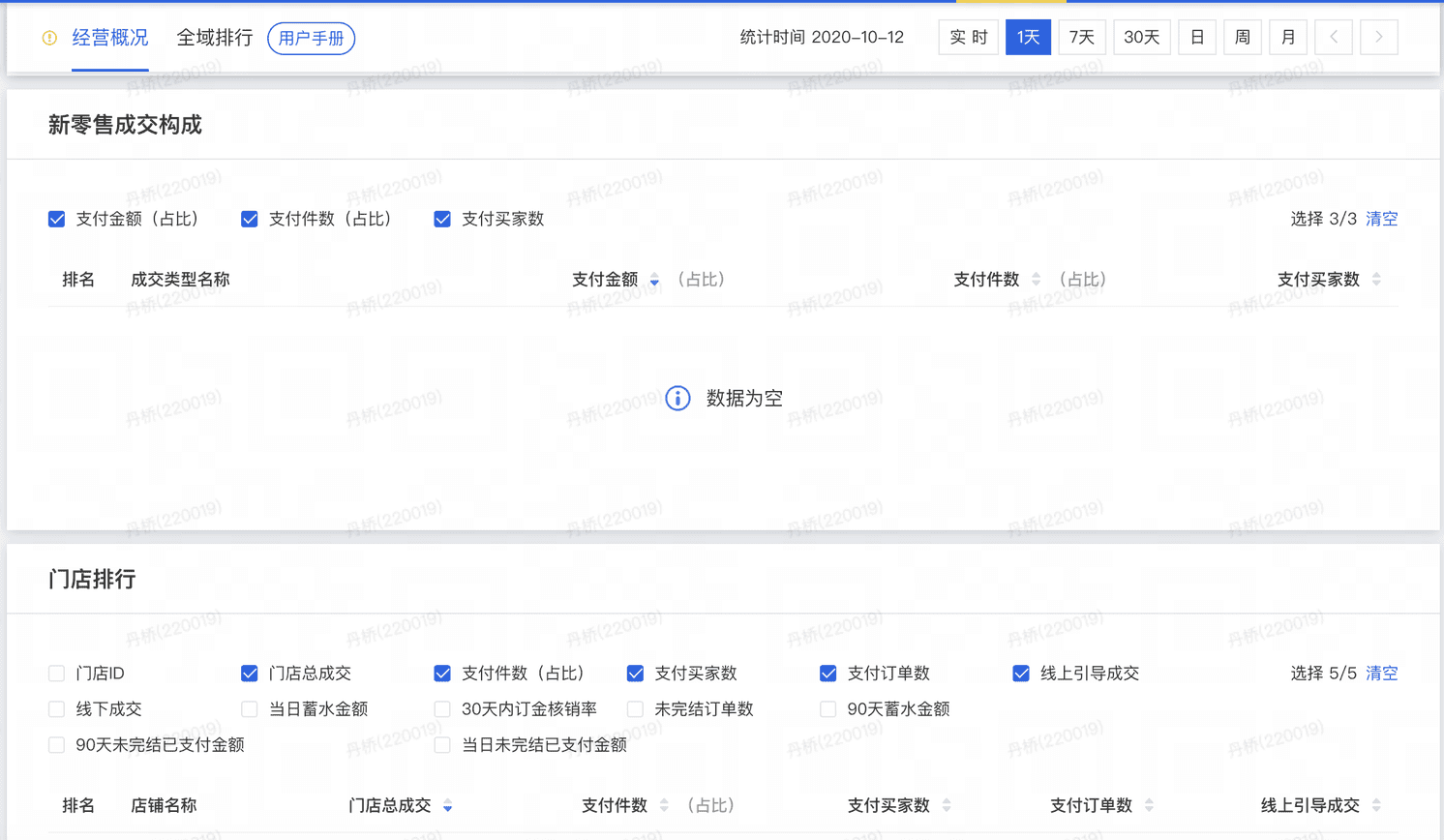Viewport: 1444px width, 840px height.
Task: Uncheck 支付订单数 checkbox
Action: [828, 673]
